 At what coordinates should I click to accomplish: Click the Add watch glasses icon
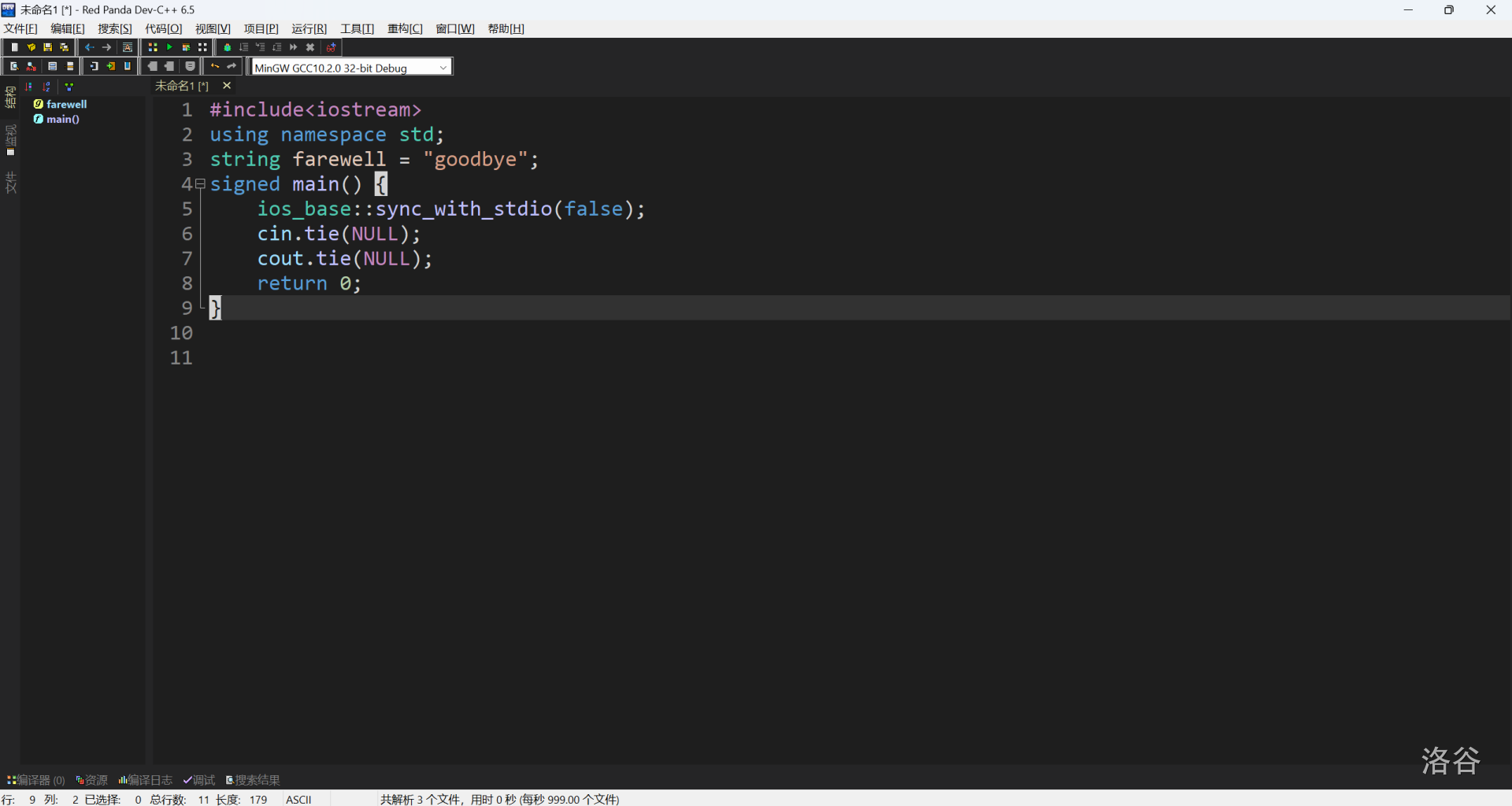pyautogui.click(x=332, y=47)
